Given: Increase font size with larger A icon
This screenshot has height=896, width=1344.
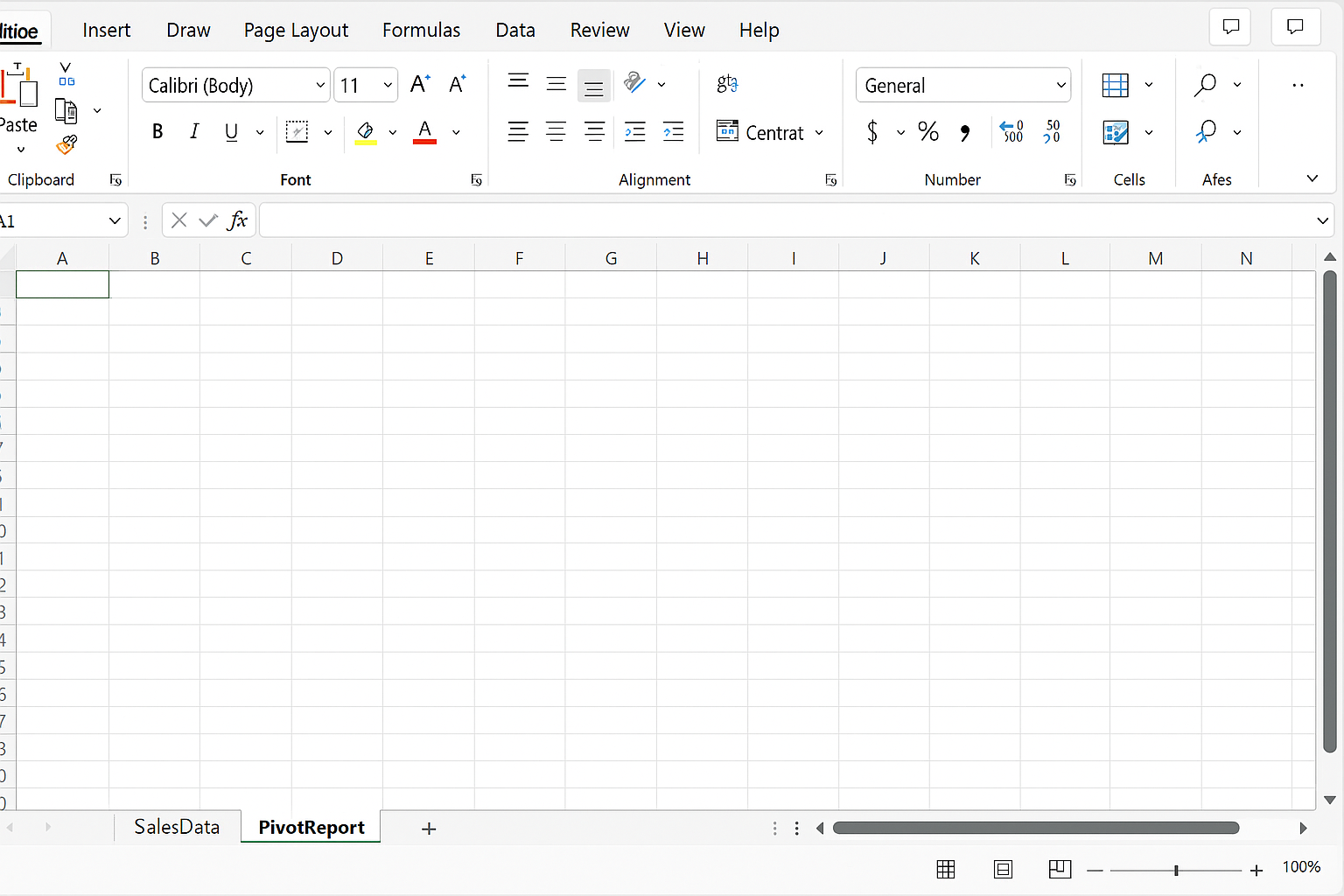Looking at the screenshot, I should 420,84.
